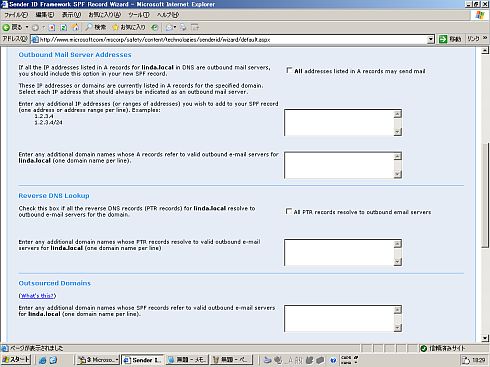The image size is (490, 367).
Task: Open the Mail button dropdown arrow
Action: [175, 28]
